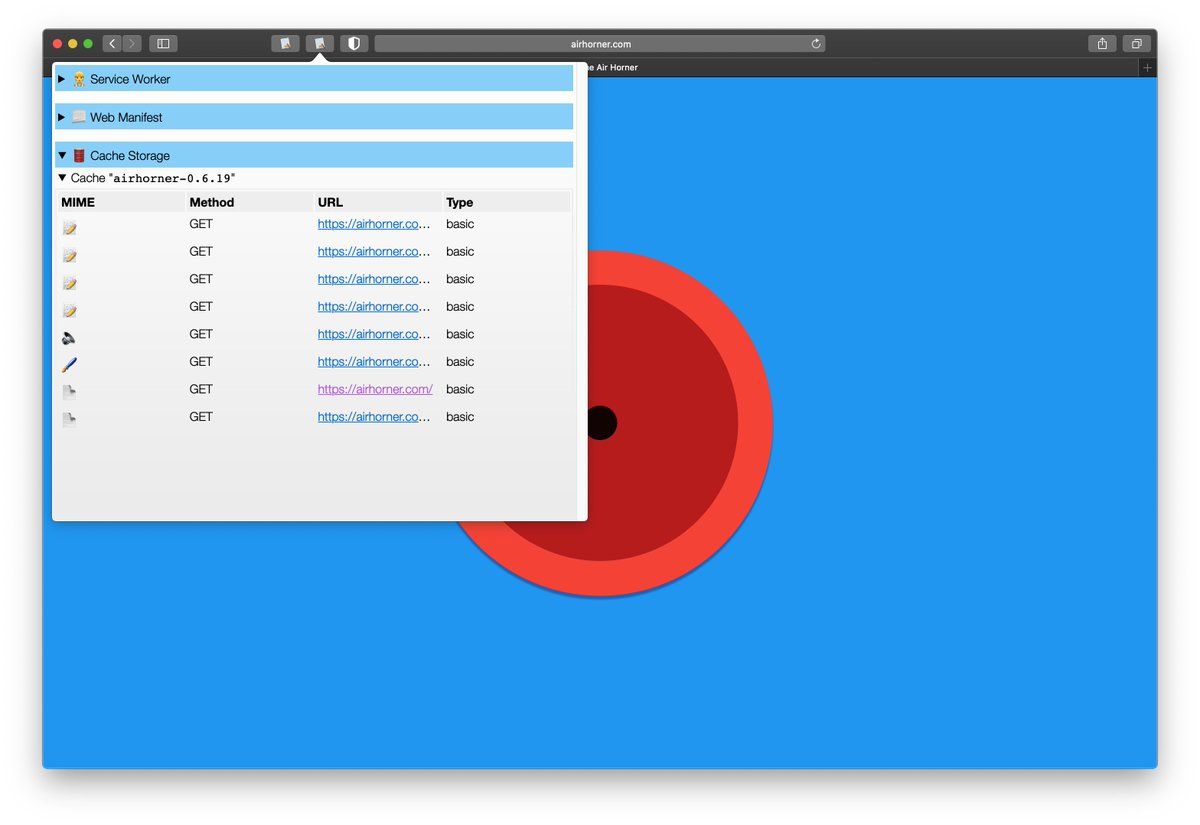Viewport: 1200px width, 825px height.
Task: Click the speaker MIME icon in the cache table
Action: (x=69, y=338)
